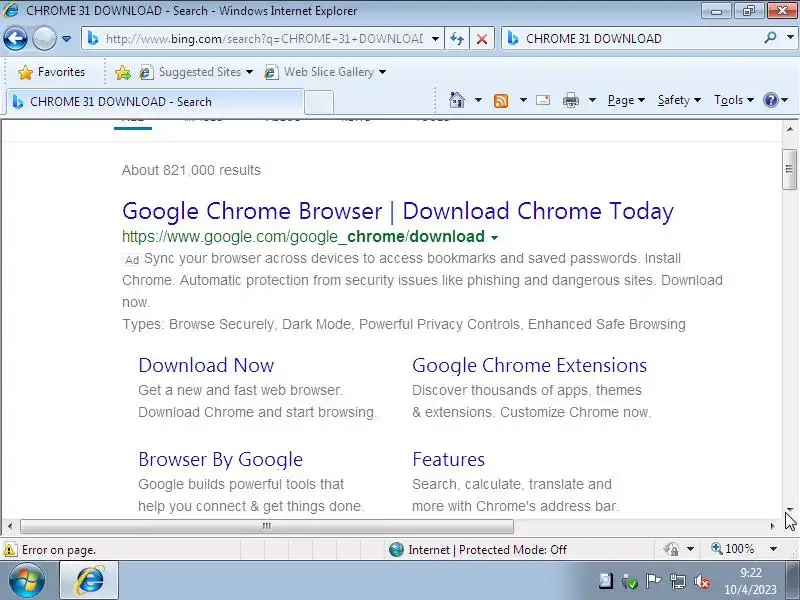
Task: Go back with the Back arrow button
Action: (x=15, y=38)
